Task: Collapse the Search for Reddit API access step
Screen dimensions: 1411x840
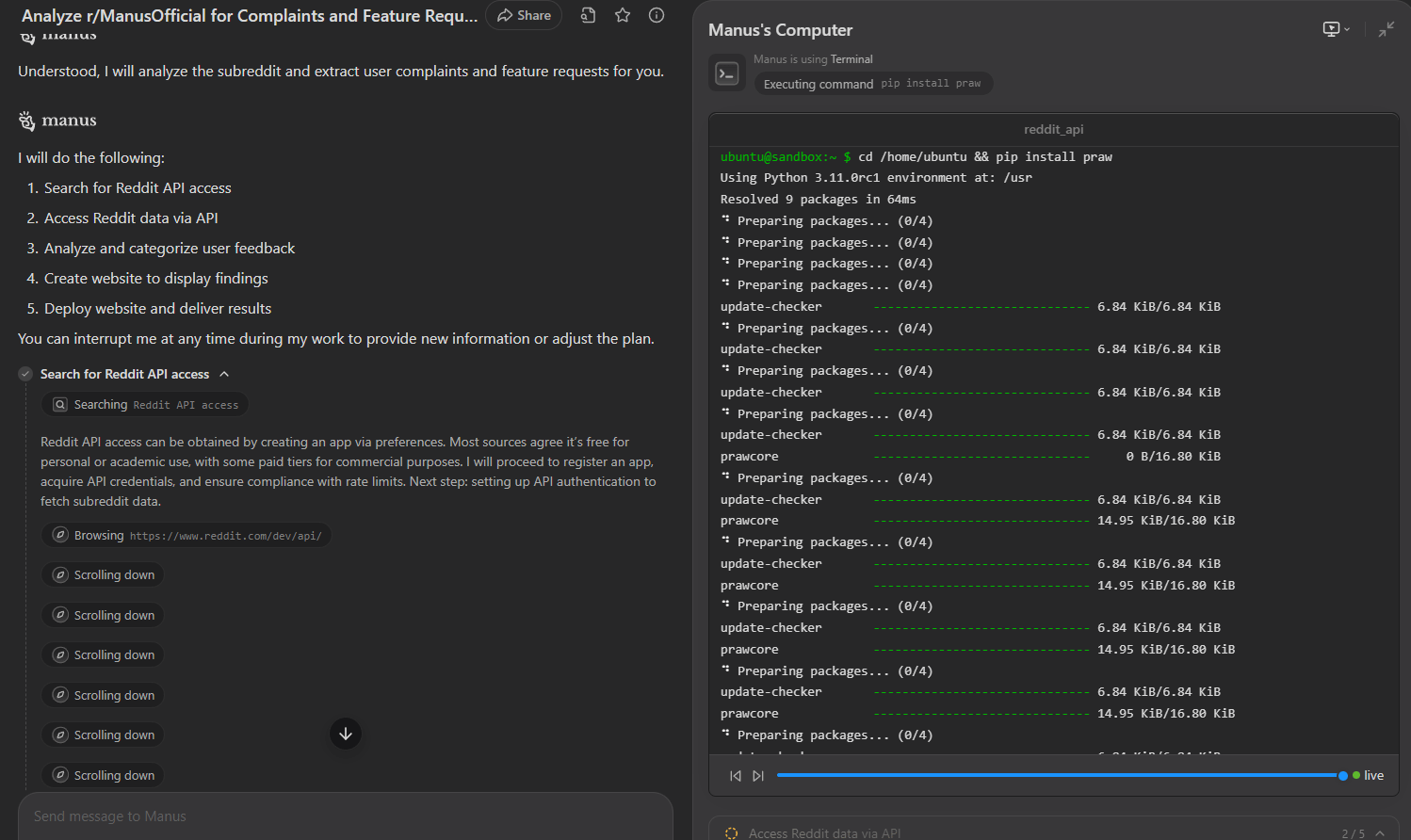Action: [x=224, y=374]
